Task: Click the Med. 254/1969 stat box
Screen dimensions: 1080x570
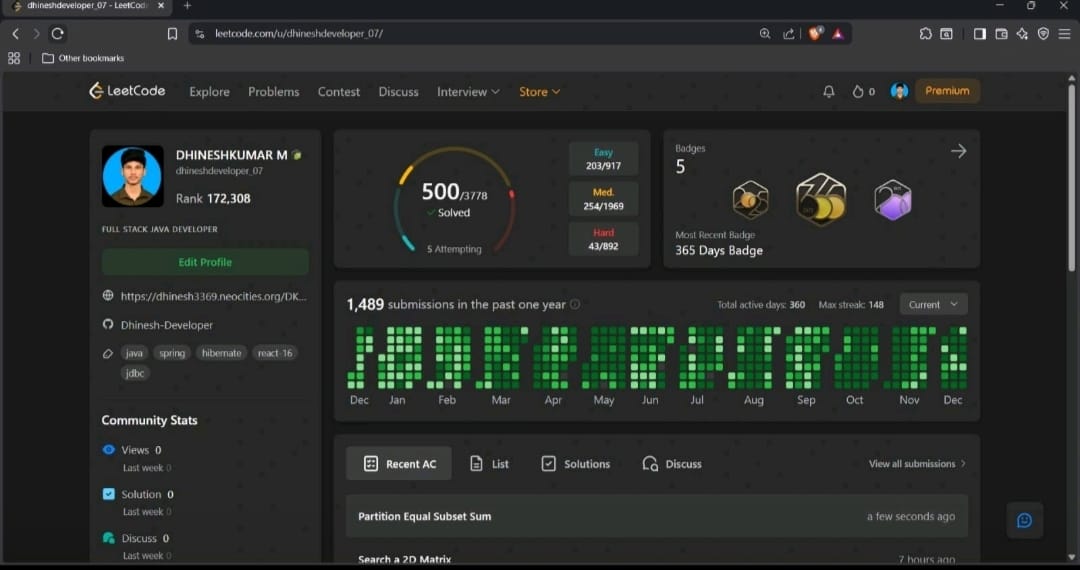Action: 603,199
